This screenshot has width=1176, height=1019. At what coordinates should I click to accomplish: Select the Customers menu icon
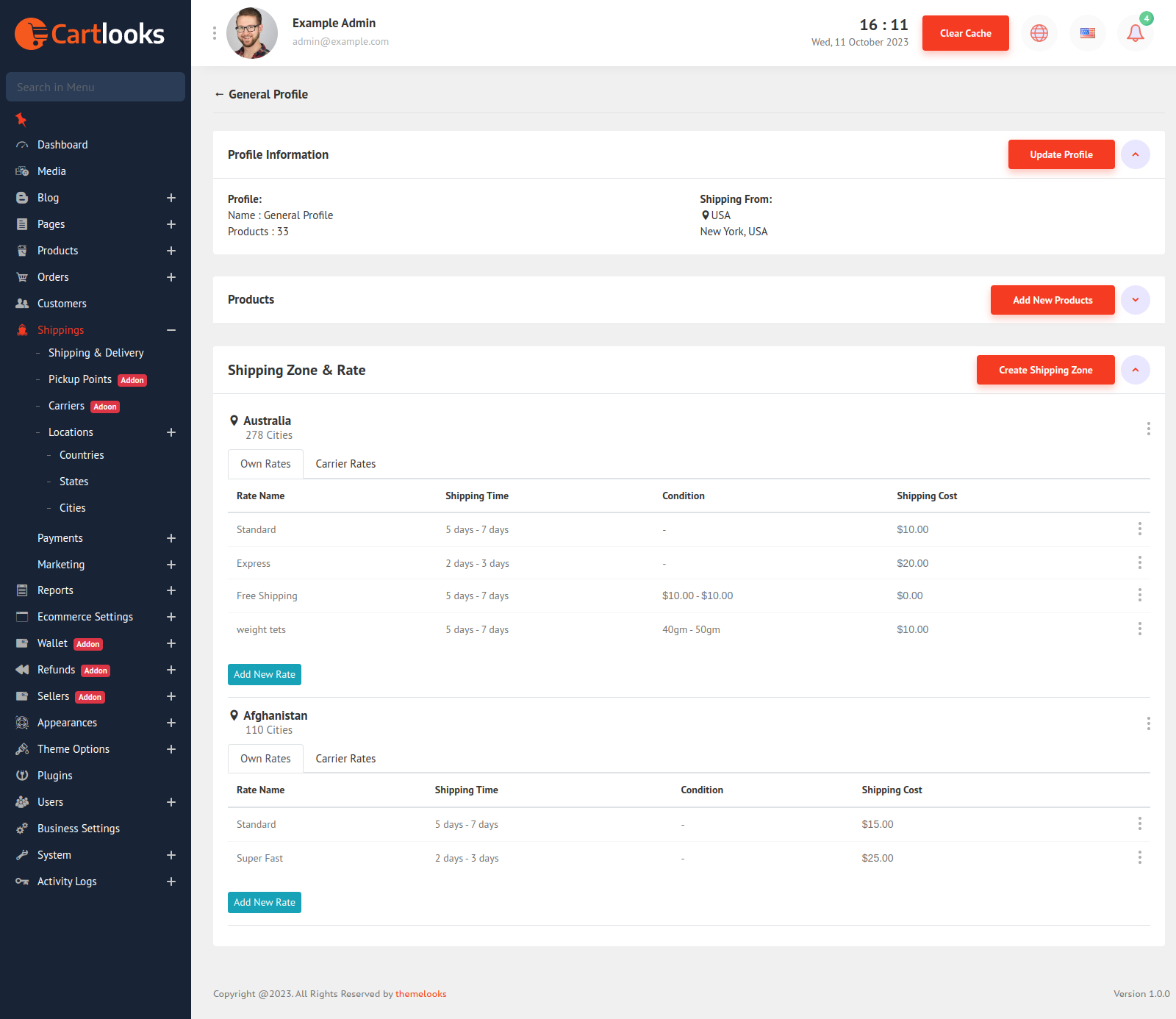coord(22,303)
